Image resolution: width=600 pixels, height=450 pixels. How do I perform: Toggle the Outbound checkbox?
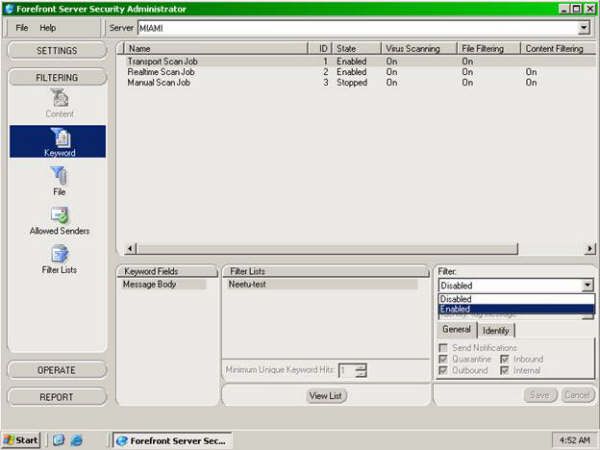[443, 370]
